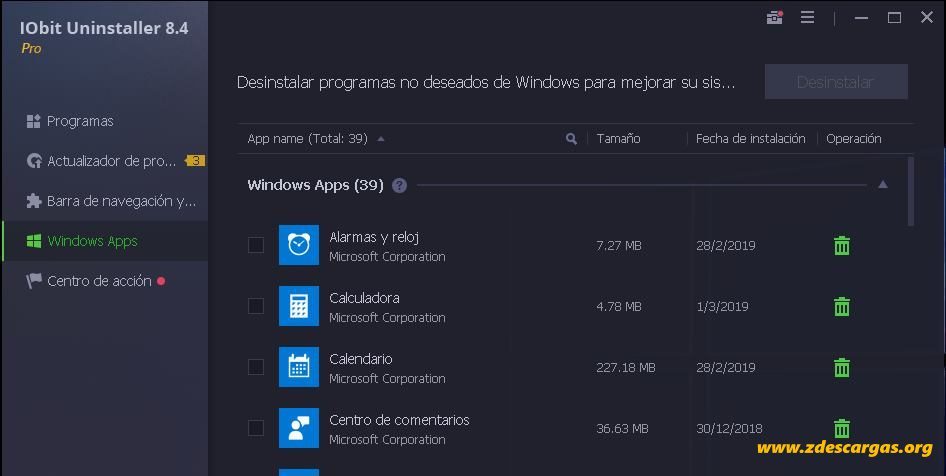Viewport: 946px width, 476px height.
Task: Sort by App name column arrow
Action: coord(381,139)
